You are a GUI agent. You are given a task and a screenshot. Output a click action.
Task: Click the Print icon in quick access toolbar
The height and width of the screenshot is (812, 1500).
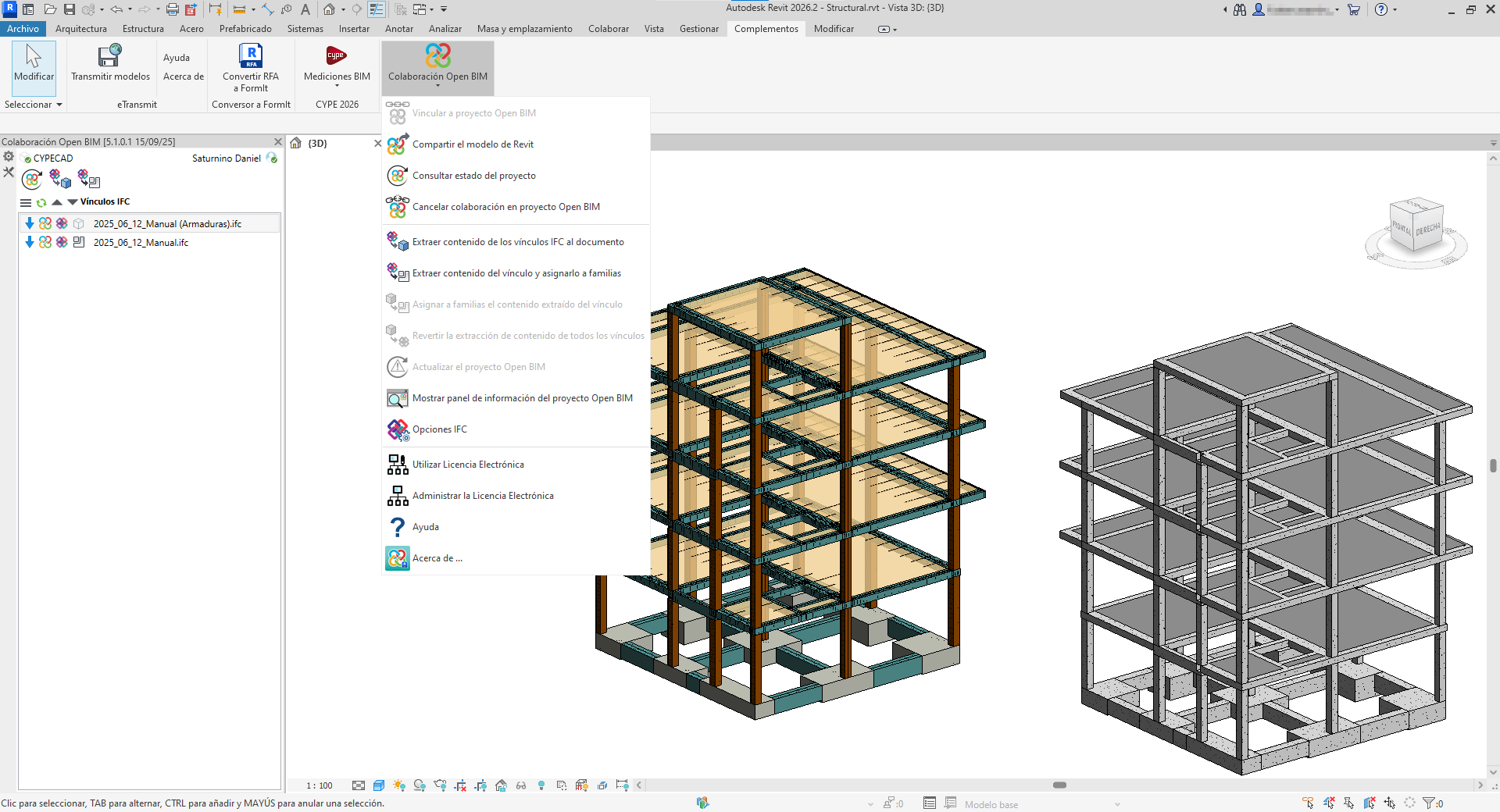[173, 9]
